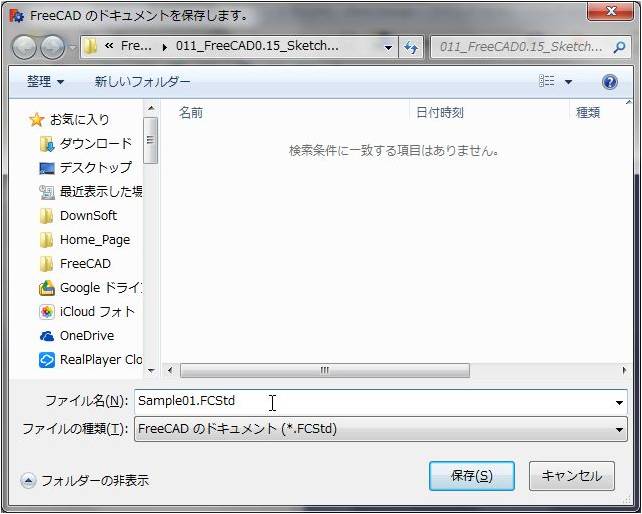The width and height of the screenshot is (642, 514).
Task: Open Google ドライブ entry in sidebar
Action: [x=101, y=288]
